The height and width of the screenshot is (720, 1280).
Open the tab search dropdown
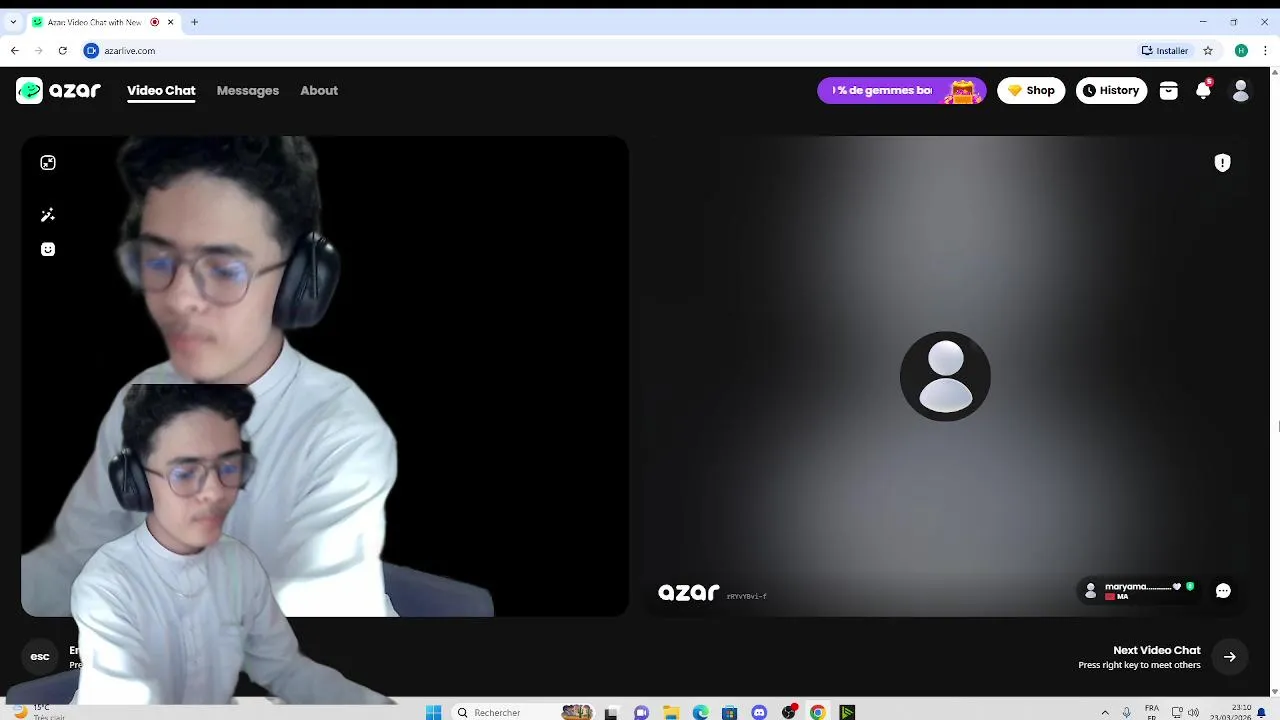(13, 22)
